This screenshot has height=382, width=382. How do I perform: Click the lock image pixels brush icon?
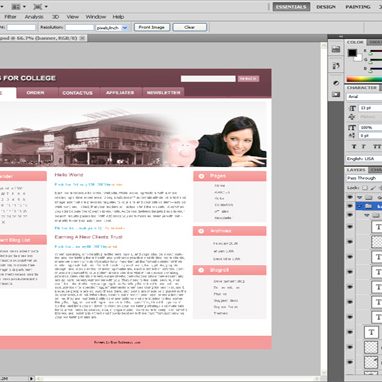[x=373, y=188]
